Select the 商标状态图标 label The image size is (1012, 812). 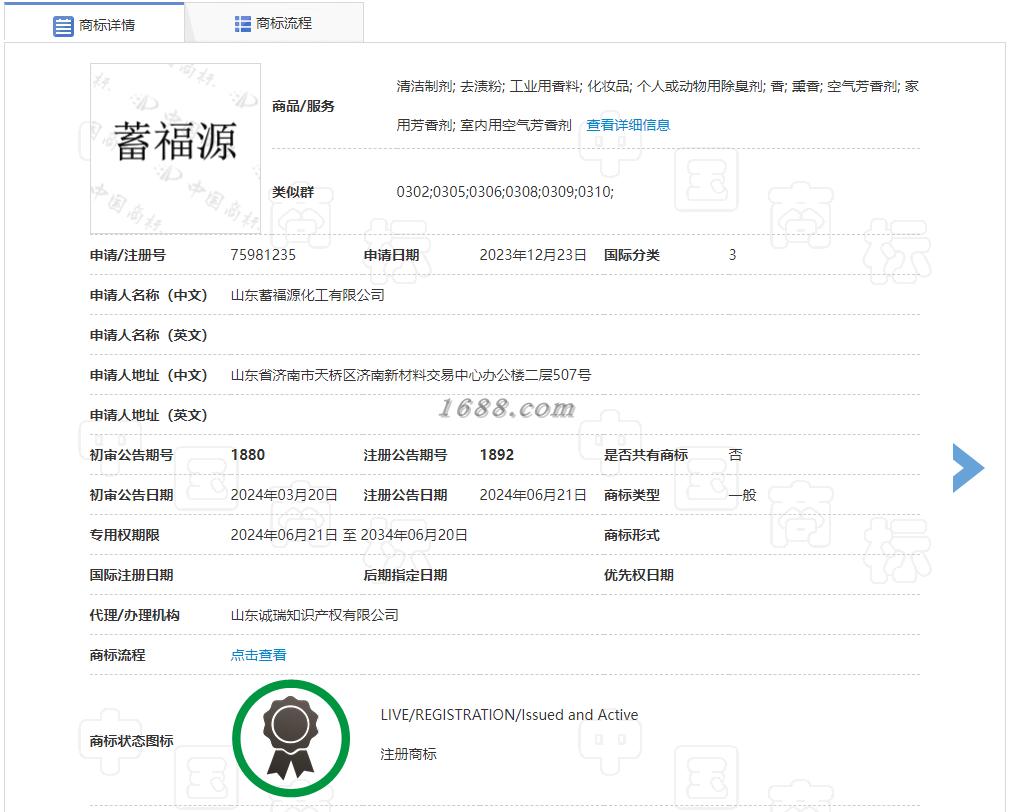[132, 741]
